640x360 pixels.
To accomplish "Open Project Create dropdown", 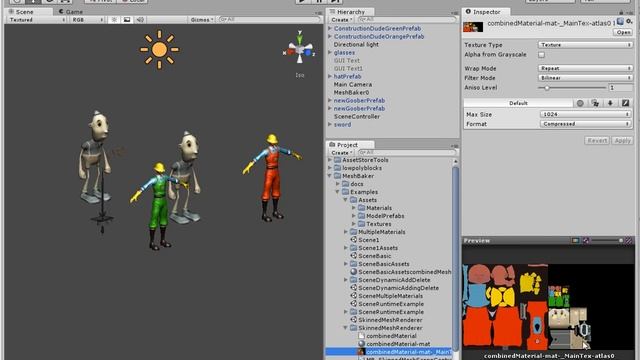I will coord(342,152).
